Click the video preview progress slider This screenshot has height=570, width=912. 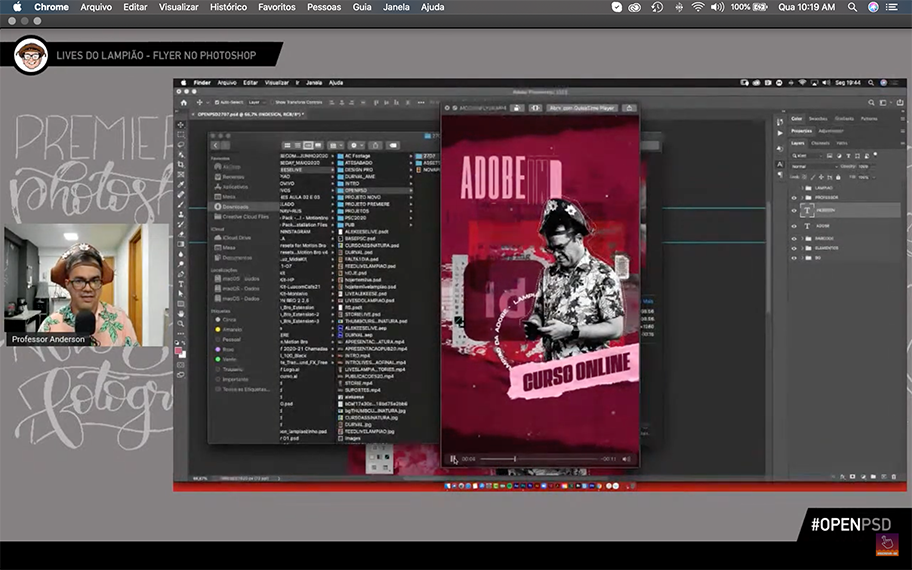coord(540,459)
